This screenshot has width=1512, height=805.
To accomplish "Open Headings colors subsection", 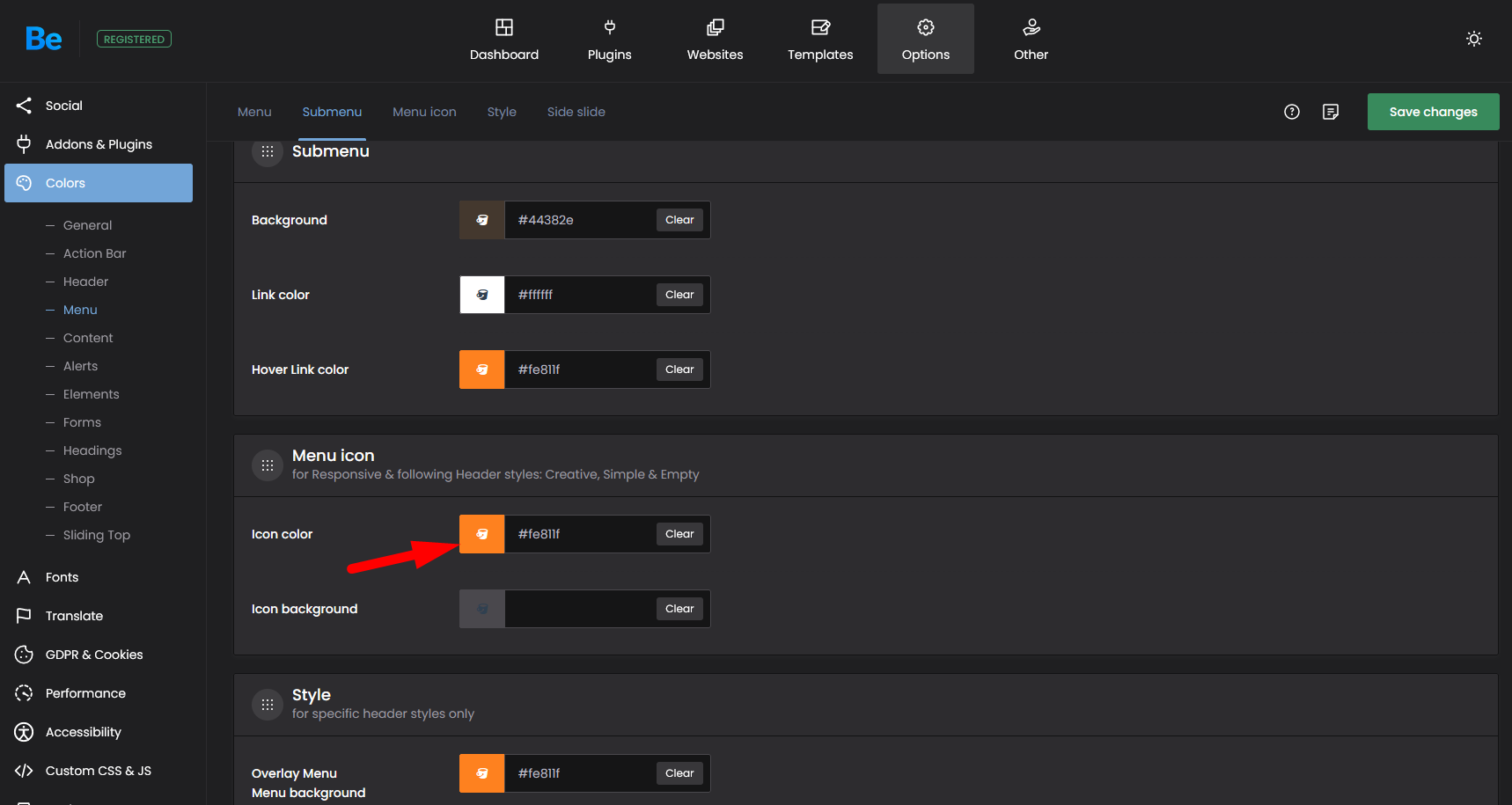I will coord(92,450).
